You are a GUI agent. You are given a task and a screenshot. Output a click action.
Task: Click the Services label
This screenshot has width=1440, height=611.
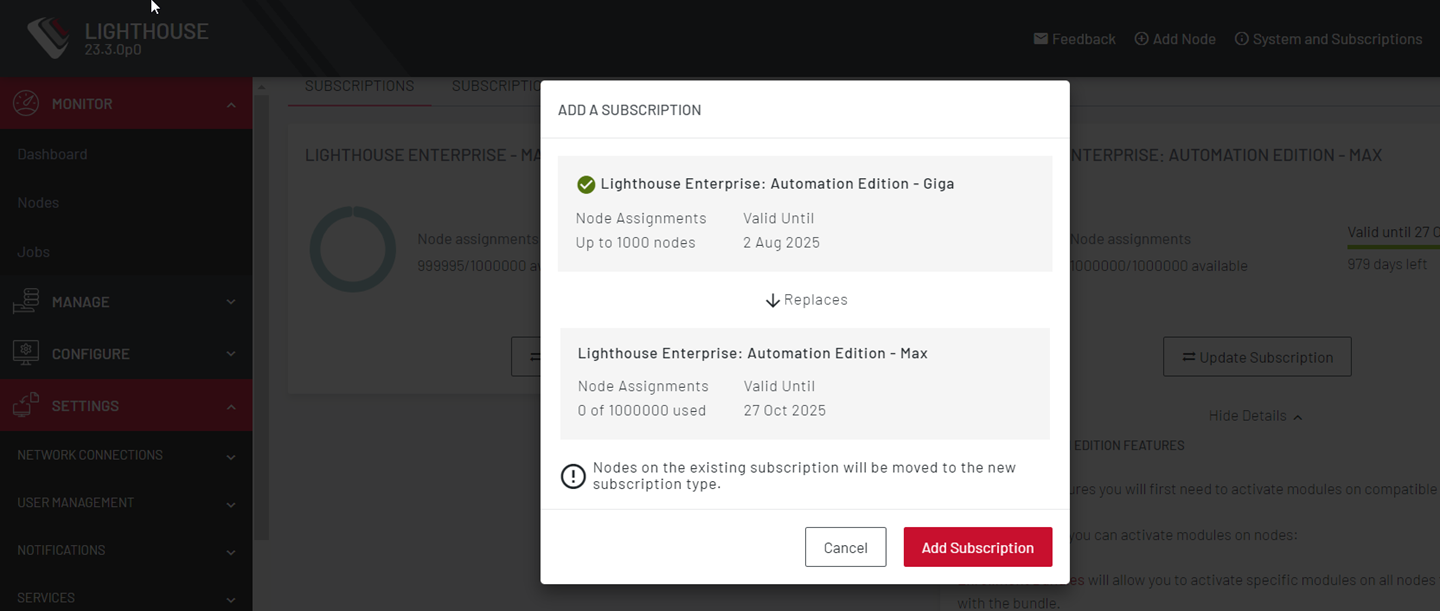pos(46,598)
